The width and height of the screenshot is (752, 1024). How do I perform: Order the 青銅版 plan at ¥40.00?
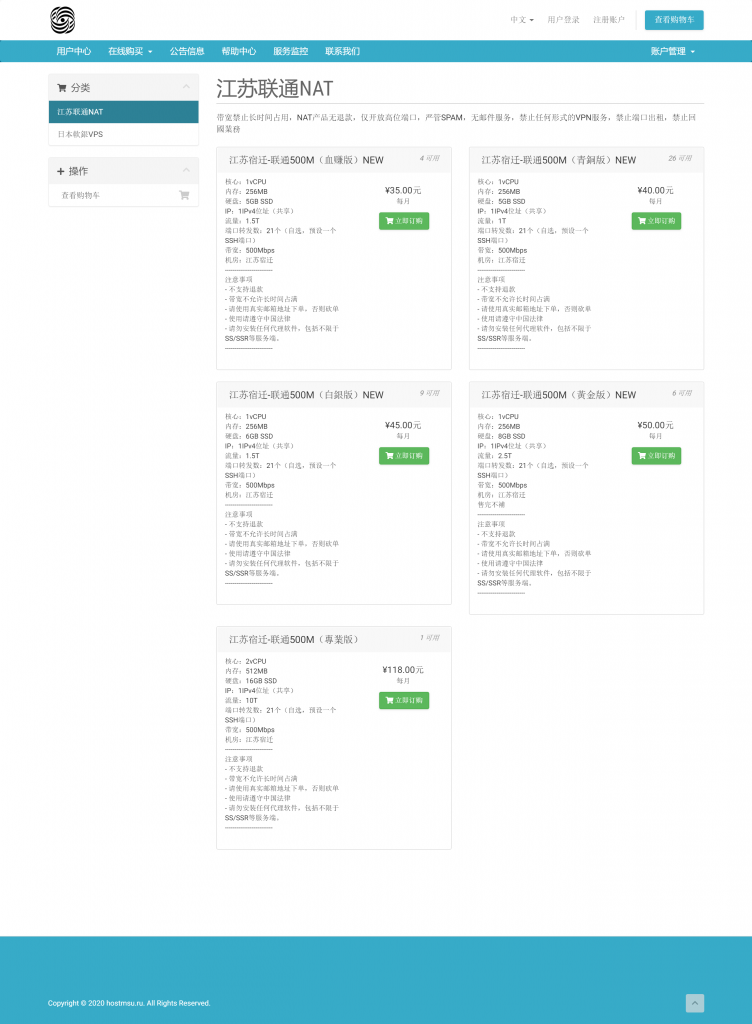pos(656,221)
